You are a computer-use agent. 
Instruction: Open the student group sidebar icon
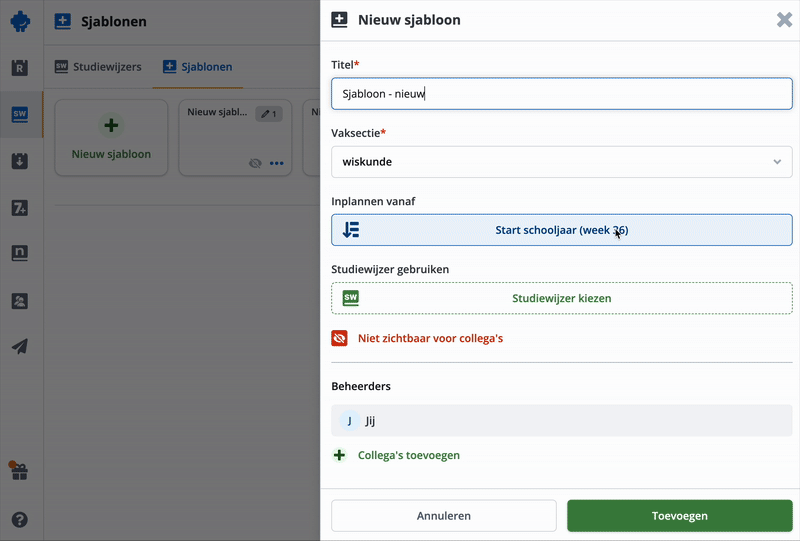pos(20,300)
